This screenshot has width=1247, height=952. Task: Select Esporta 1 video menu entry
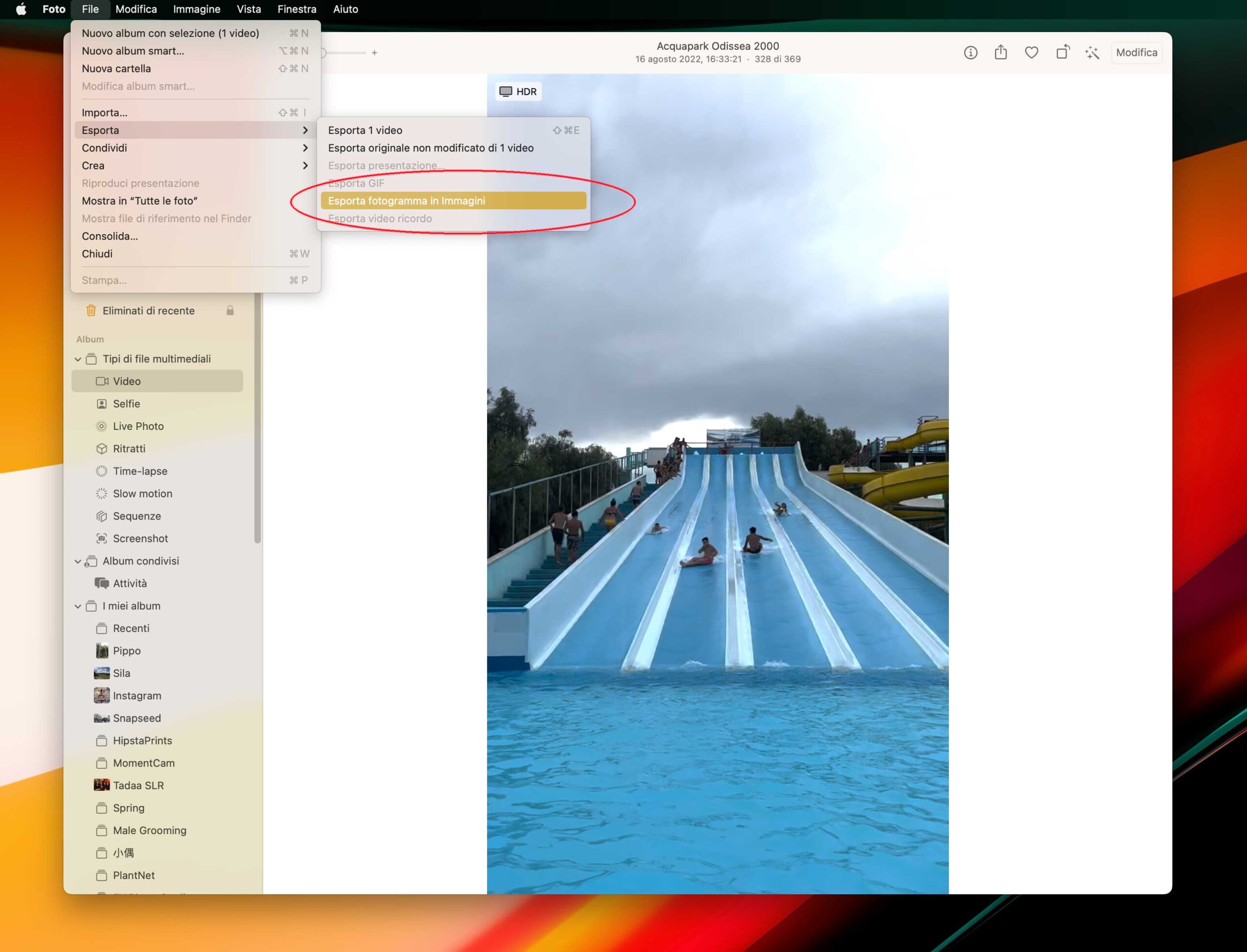tap(365, 131)
